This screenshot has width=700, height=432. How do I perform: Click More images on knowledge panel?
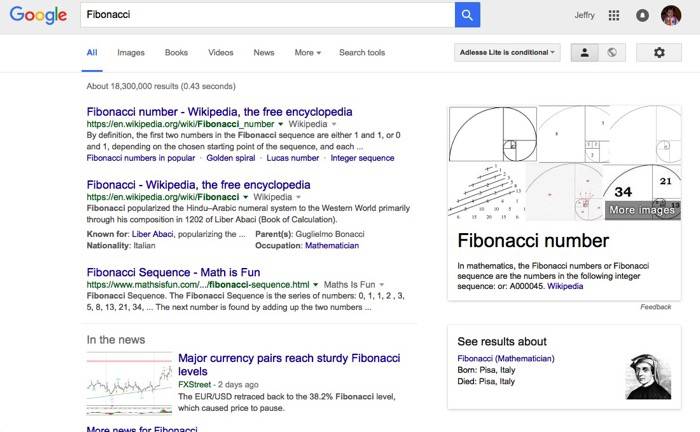pyautogui.click(x=643, y=210)
